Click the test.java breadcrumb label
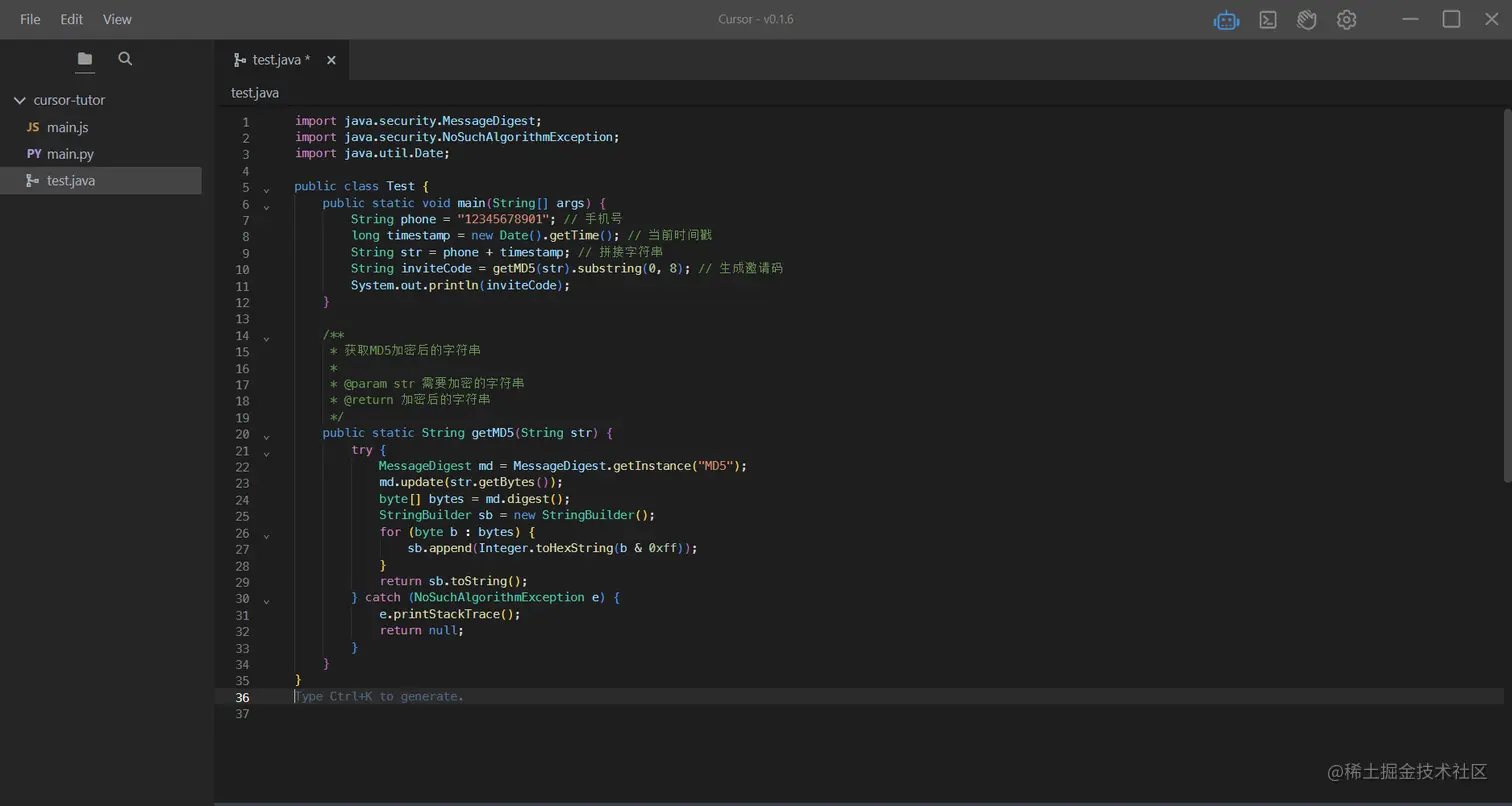This screenshot has width=1512, height=806. [255, 93]
